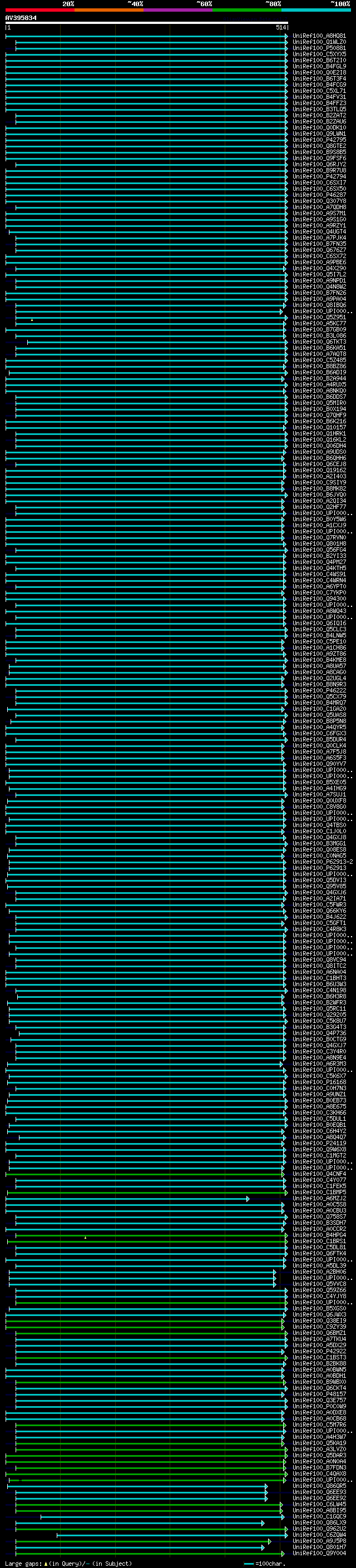Click the cyan ~100% identity legend segment

click(x=316, y=10)
